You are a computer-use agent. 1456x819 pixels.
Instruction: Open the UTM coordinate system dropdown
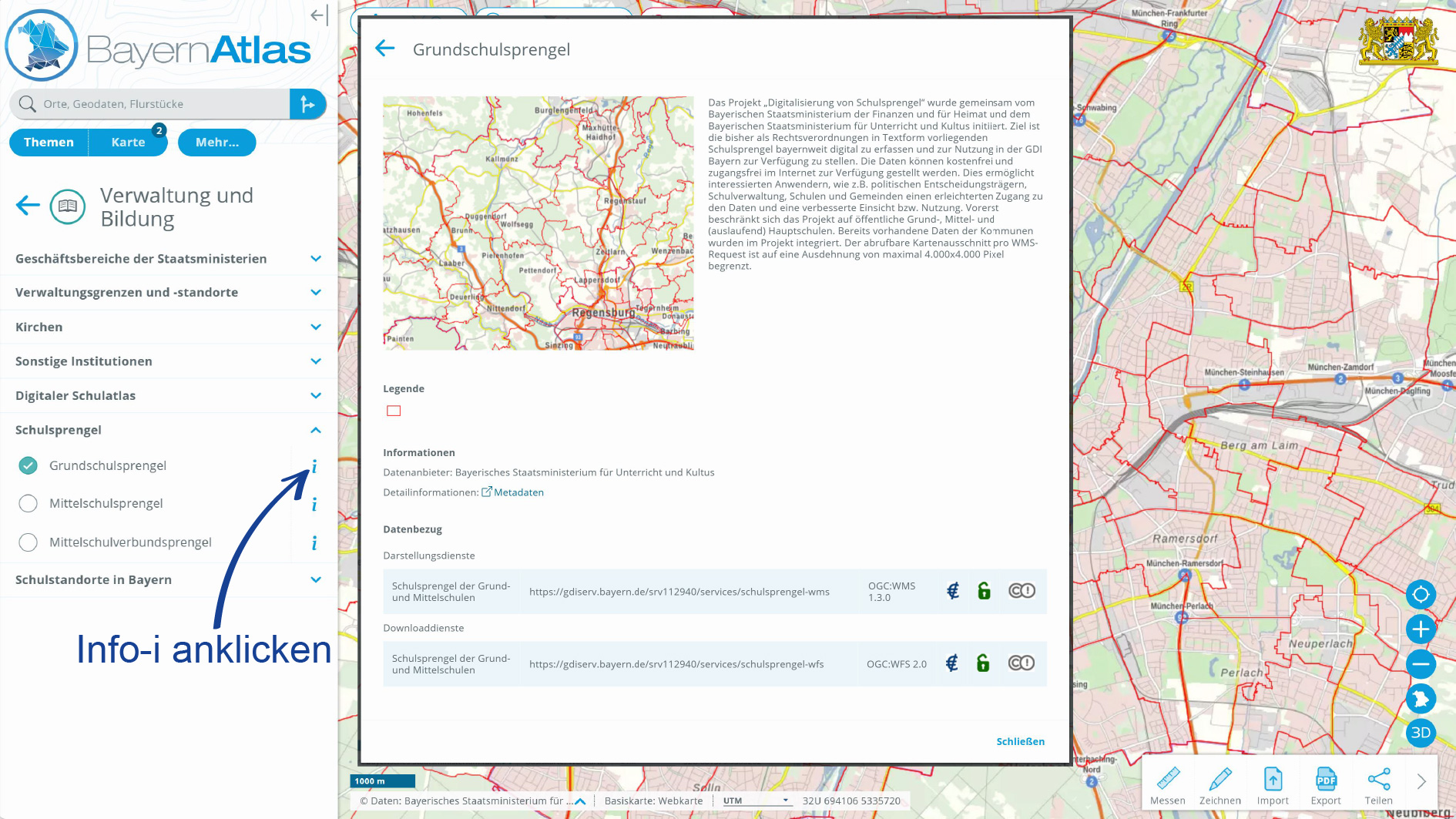(x=757, y=801)
